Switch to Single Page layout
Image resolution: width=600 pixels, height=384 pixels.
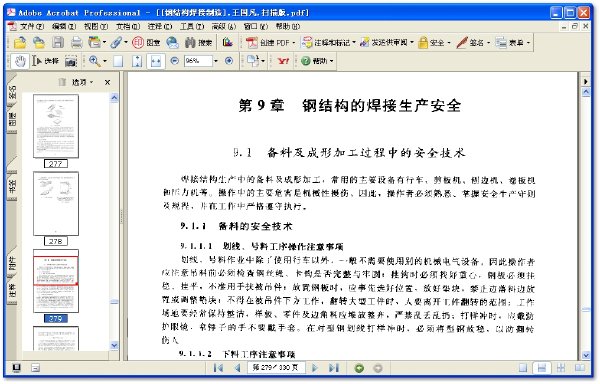coord(523,368)
